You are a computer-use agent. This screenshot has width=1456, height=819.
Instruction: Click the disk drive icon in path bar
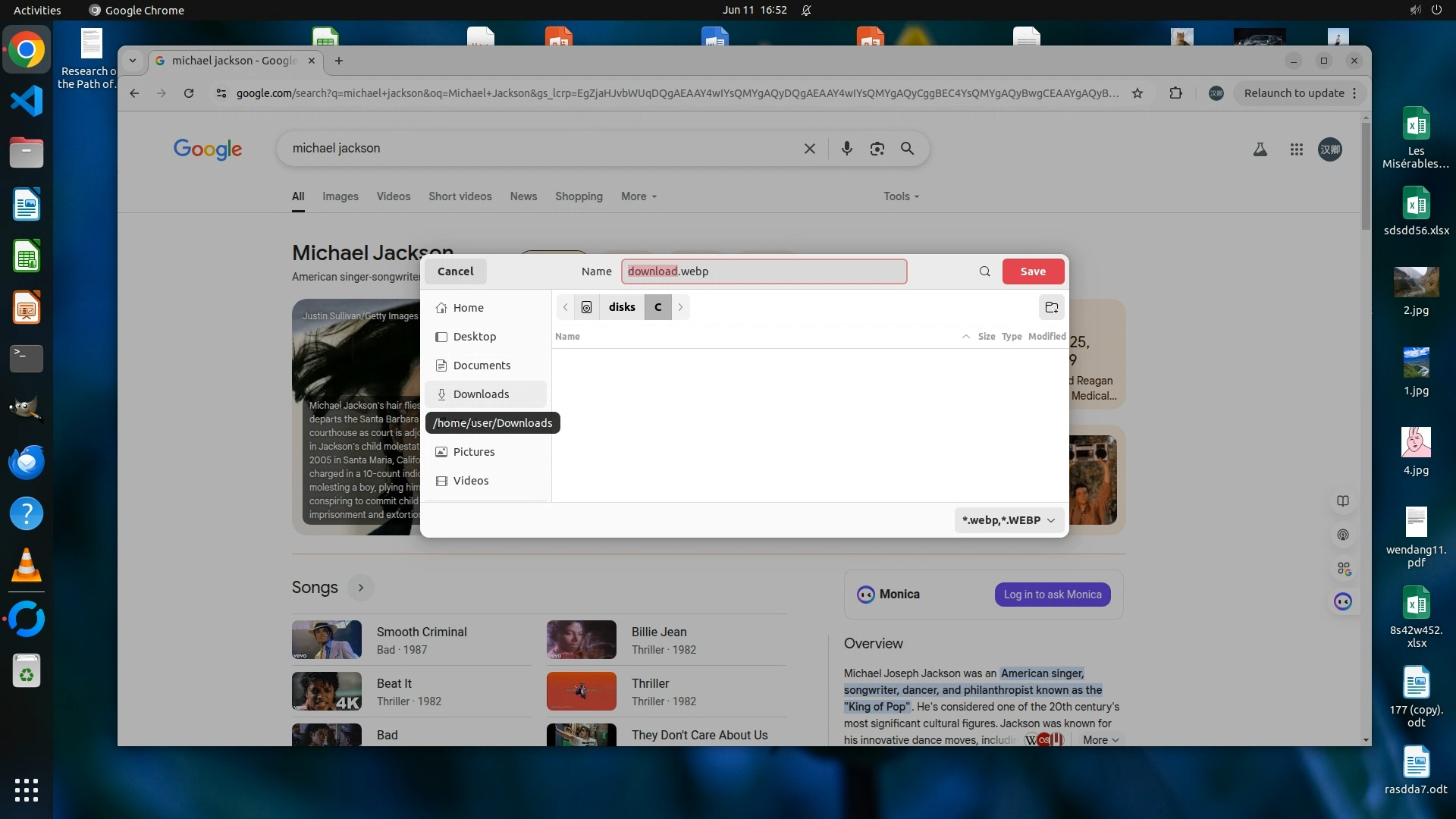(586, 307)
